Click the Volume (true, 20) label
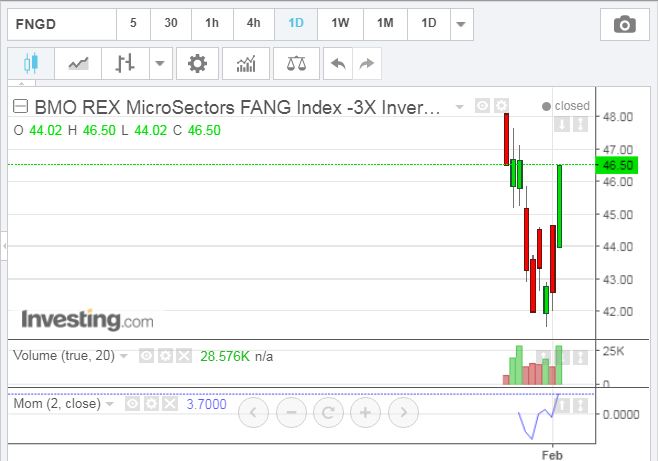 coord(64,356)
